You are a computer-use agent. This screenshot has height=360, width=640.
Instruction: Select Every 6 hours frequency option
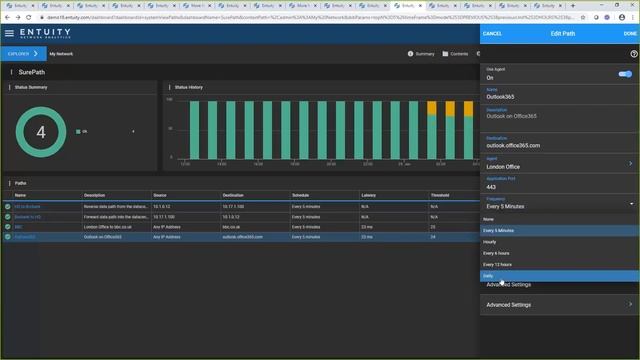click(559, 253)
